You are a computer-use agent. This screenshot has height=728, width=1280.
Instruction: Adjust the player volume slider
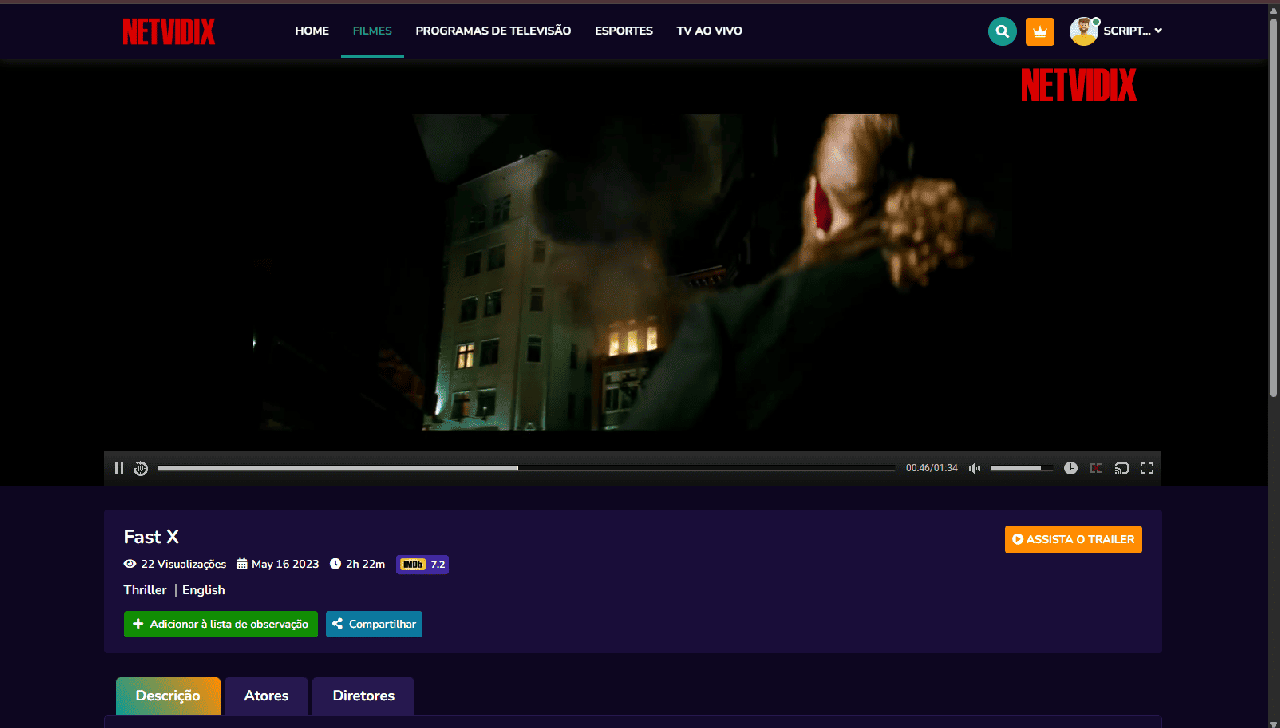1021,468
